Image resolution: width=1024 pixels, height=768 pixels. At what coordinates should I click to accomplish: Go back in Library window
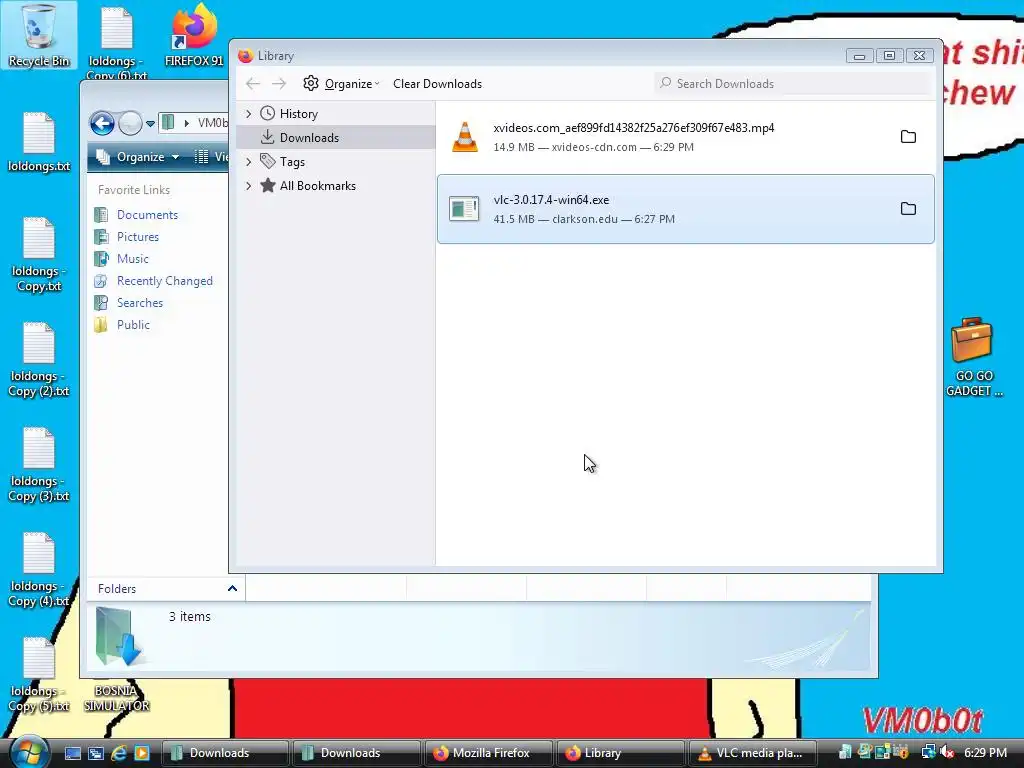[x=253, y=84]
